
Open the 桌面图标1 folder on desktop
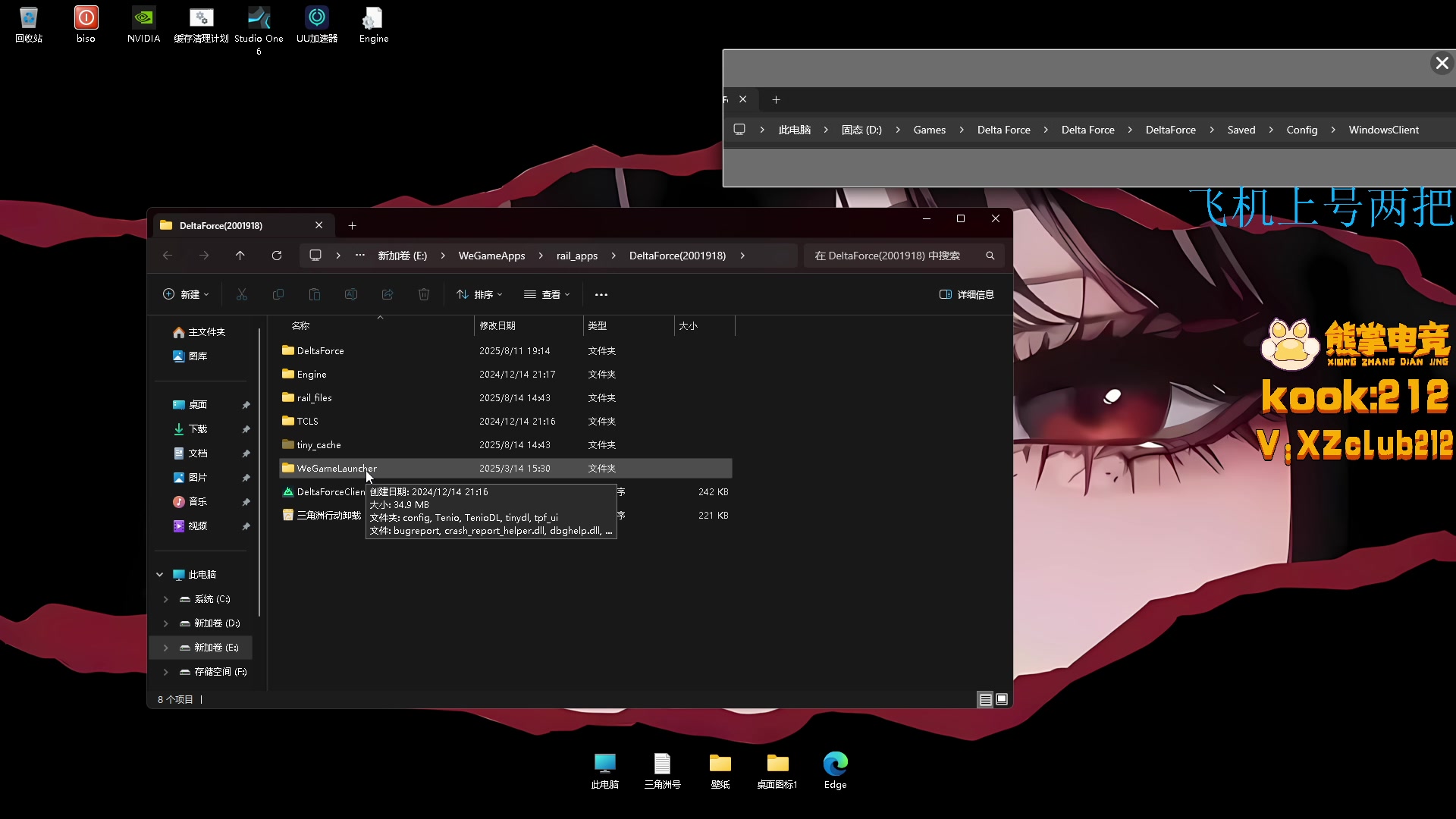coord(777,770)
